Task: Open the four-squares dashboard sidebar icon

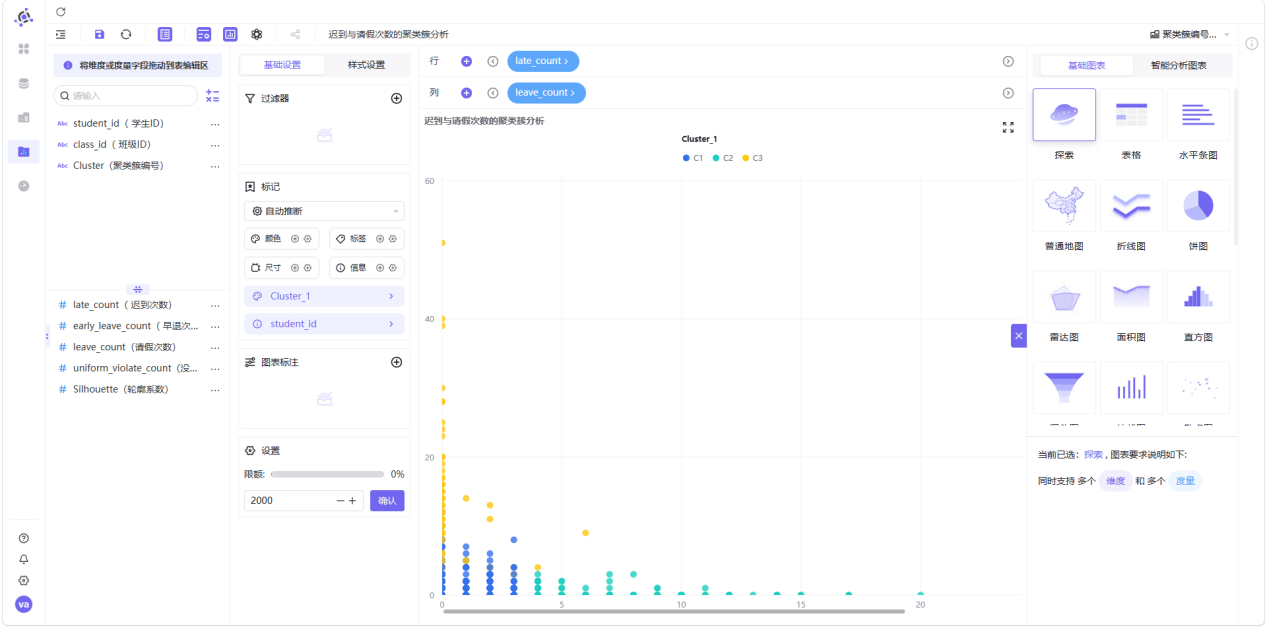Action: [24, 49]
